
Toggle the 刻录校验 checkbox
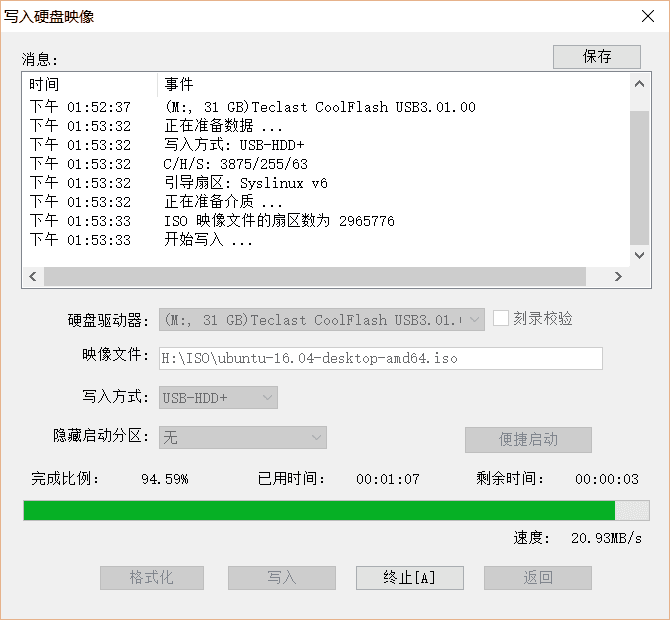click(x=502, y=318)
